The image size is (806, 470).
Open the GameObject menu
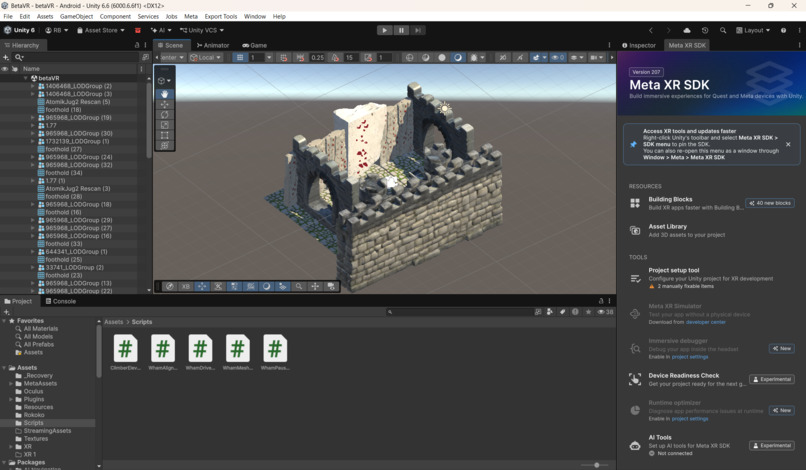[76, 16]
